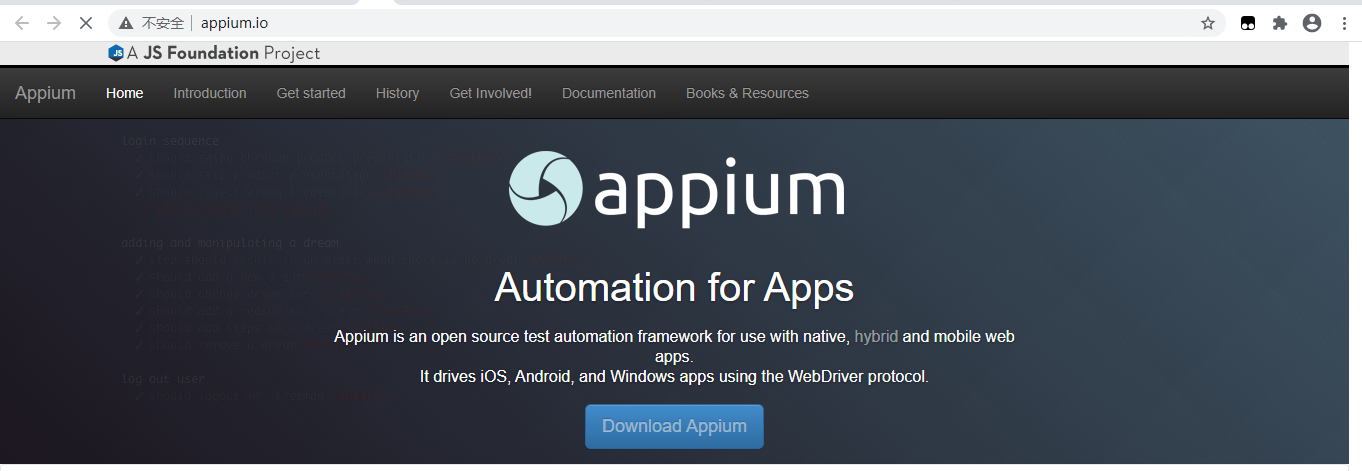Open the Chrome three-dot menu

click(x=1344, y=23)
